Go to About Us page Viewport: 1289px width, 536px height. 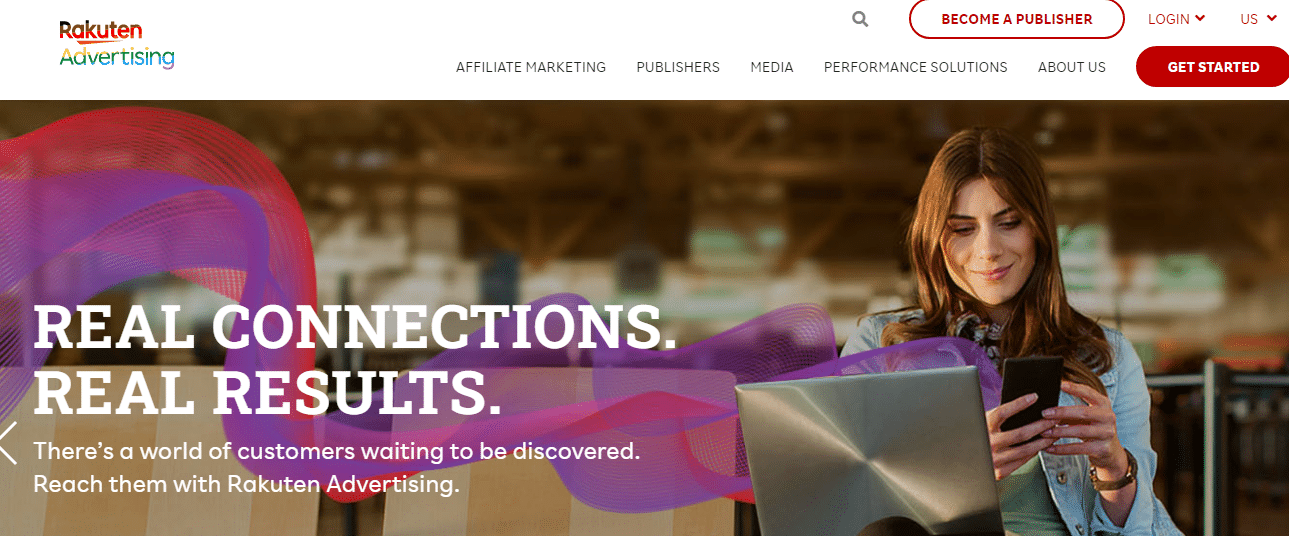pos(1072,67)
